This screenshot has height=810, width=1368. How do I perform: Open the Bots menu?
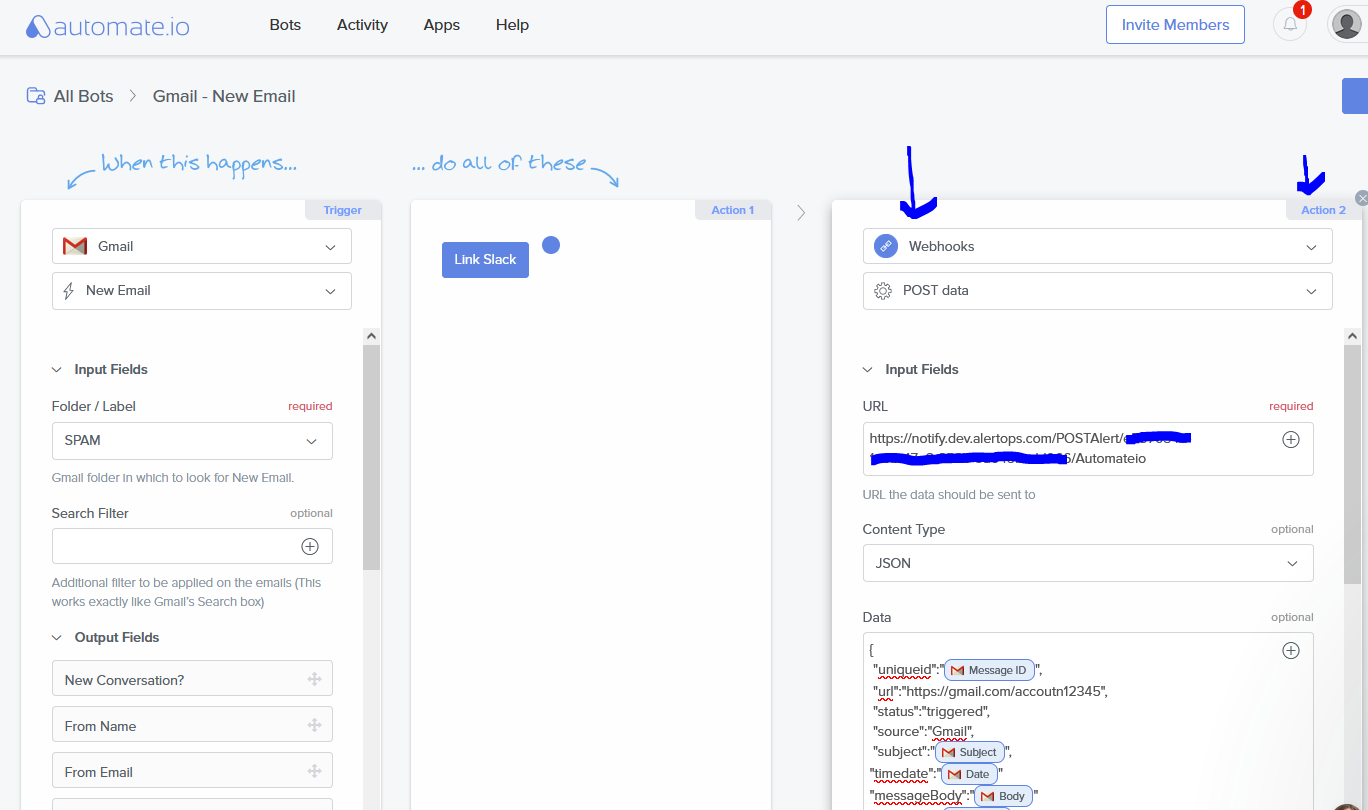285,25
